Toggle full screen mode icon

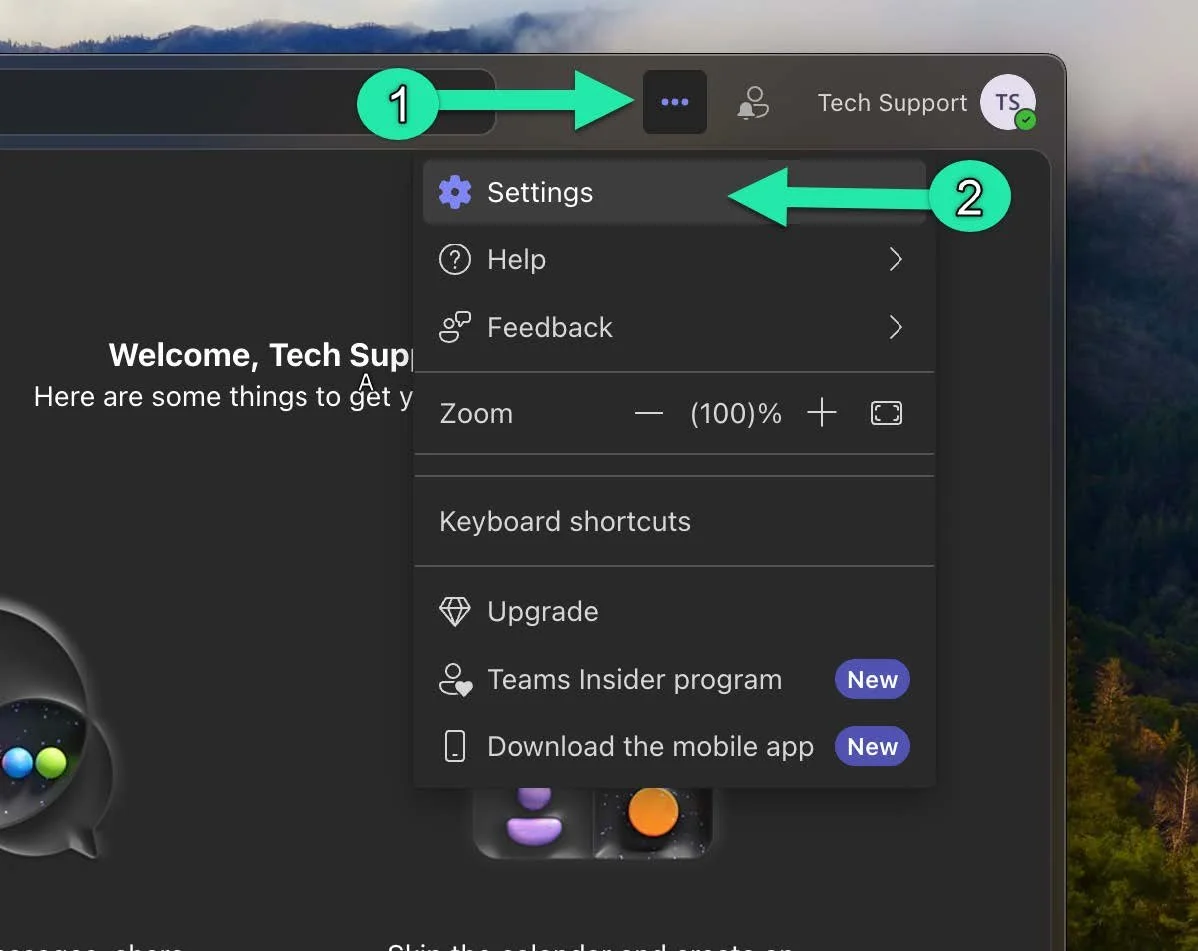886,413
